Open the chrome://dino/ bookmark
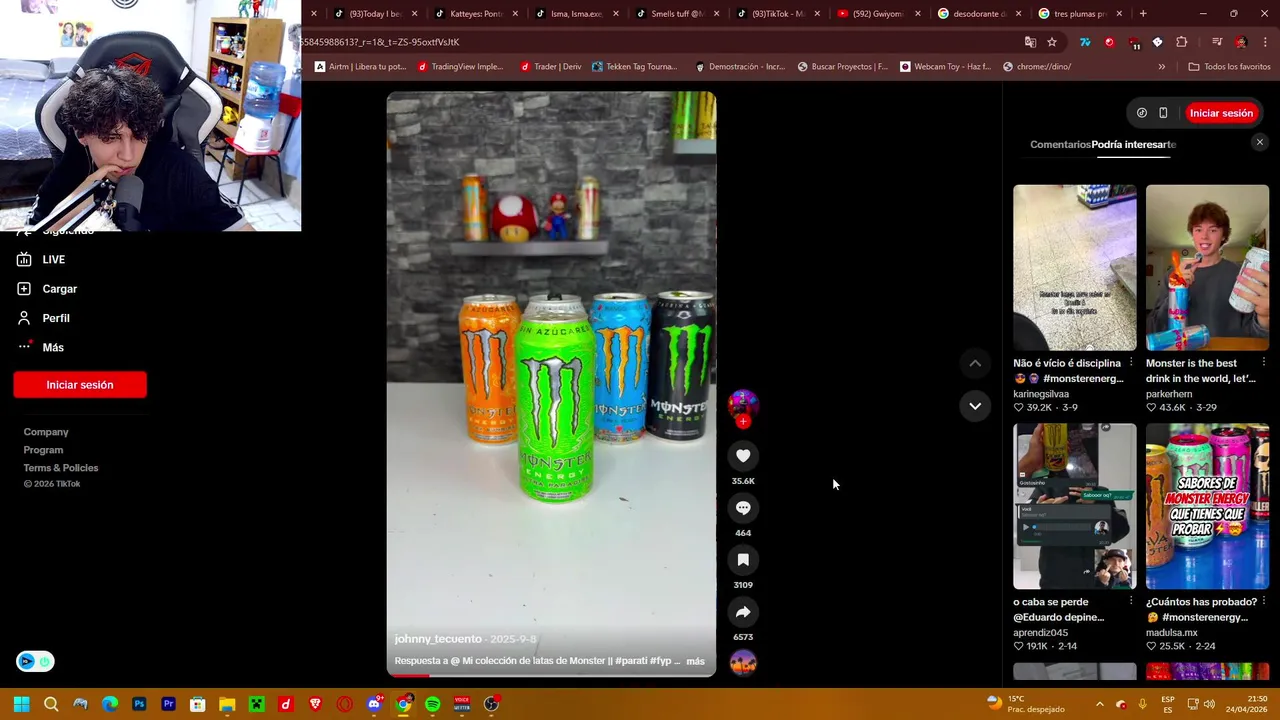Viewport: 1280px width, 720px height. 1037,67
